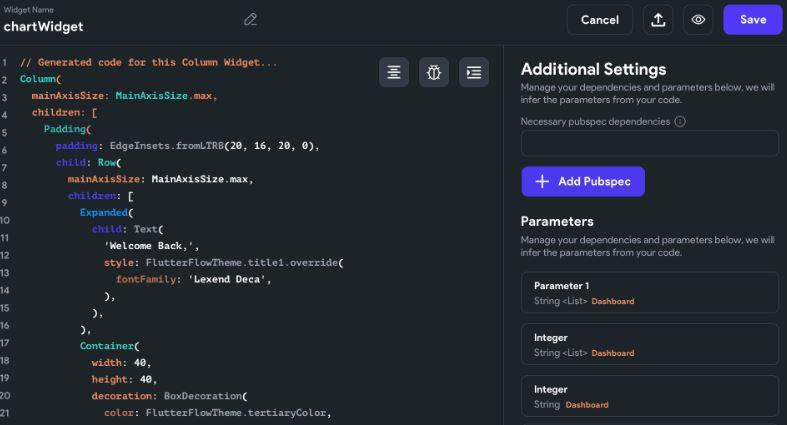
Task: Click the 'Expanded(' code line
Action: pyautogui.click(x=106, y=212)
